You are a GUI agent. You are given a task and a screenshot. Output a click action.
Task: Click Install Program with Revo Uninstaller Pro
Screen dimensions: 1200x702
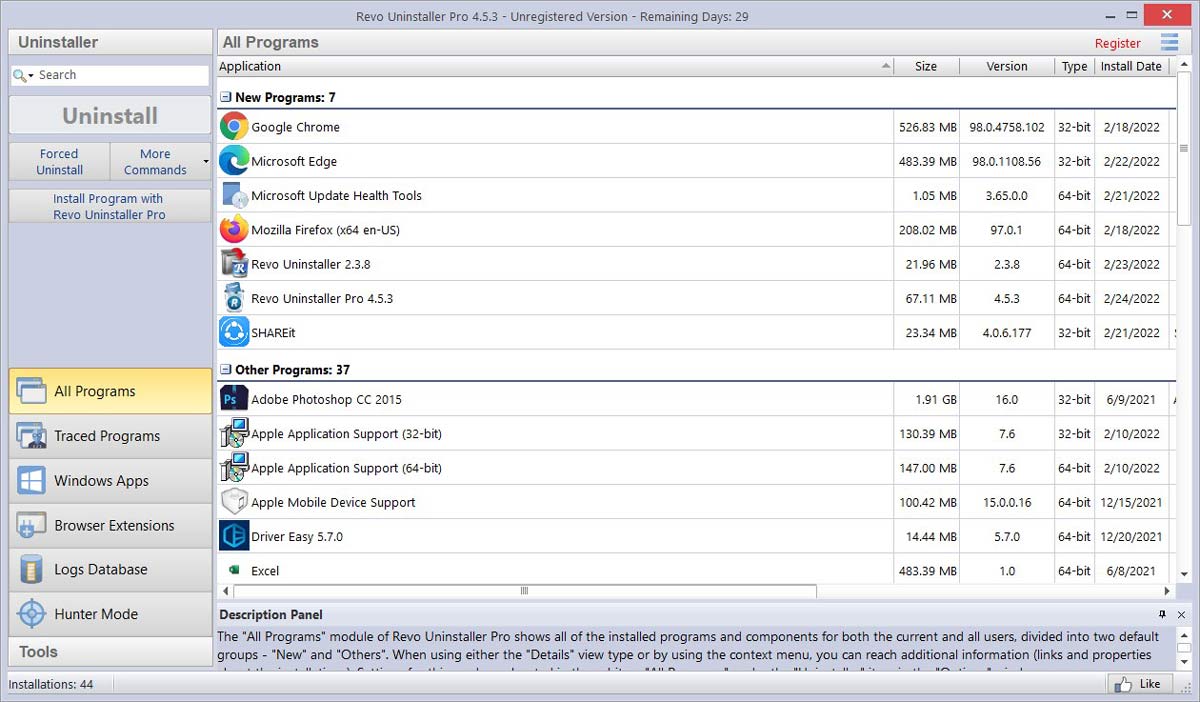[x=110, y=206]
